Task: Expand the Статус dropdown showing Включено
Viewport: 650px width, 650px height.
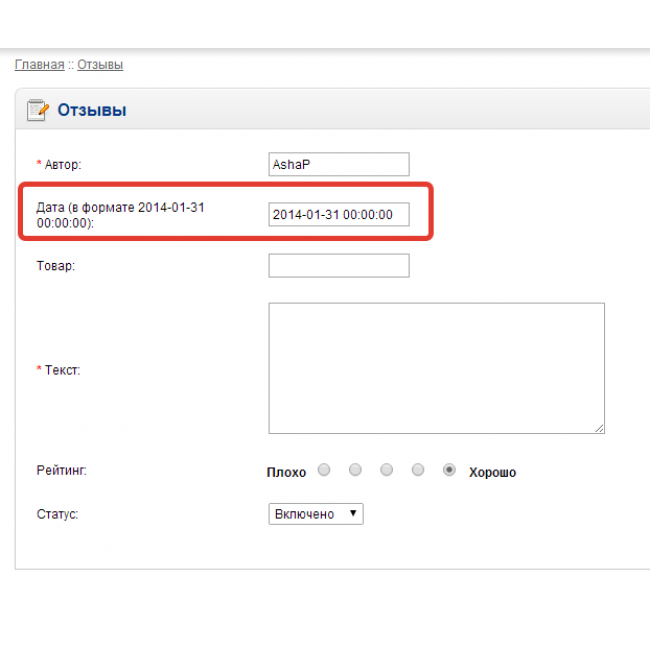Action: click(x=316, y=514)
